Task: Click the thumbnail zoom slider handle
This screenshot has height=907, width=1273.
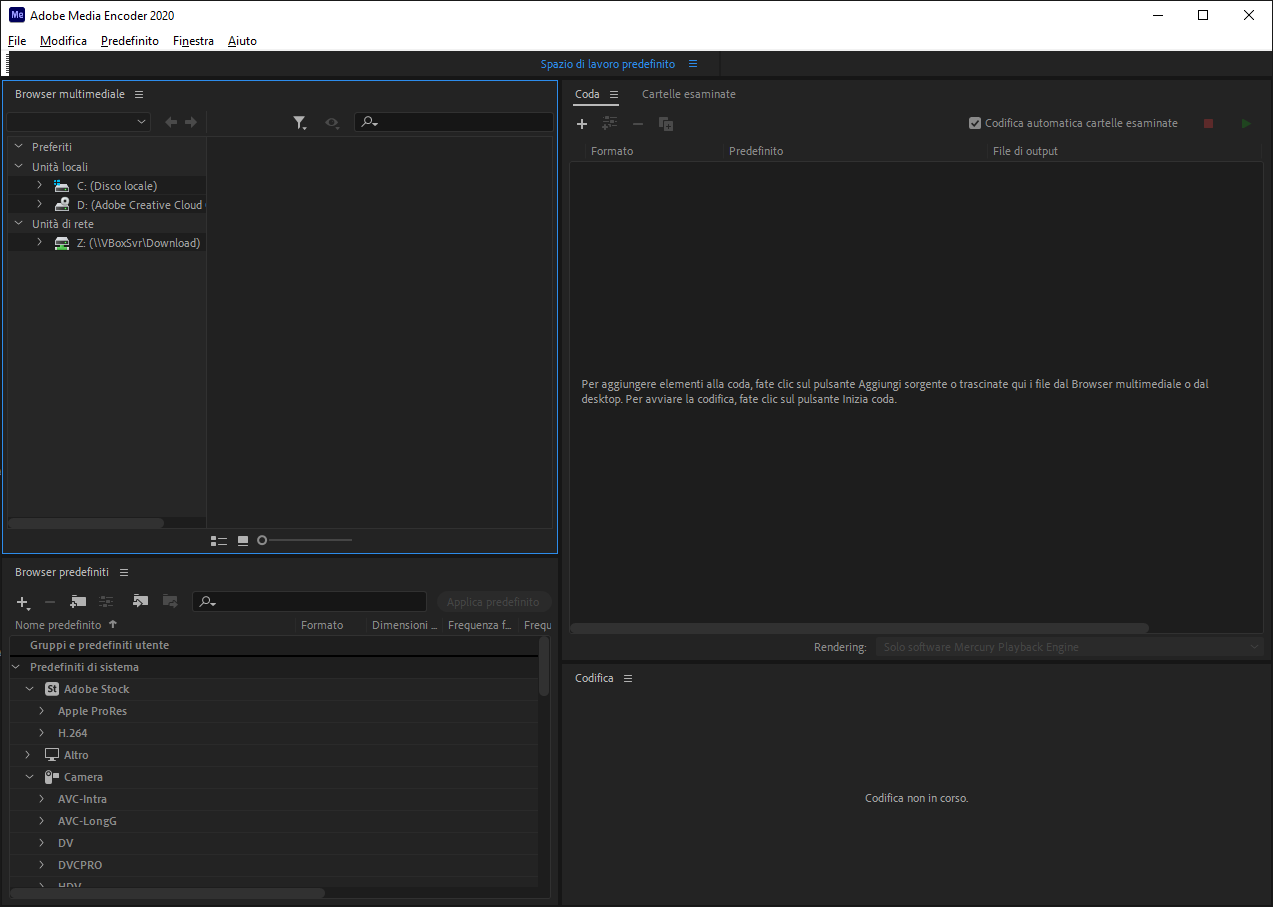Action: point(262,540)
